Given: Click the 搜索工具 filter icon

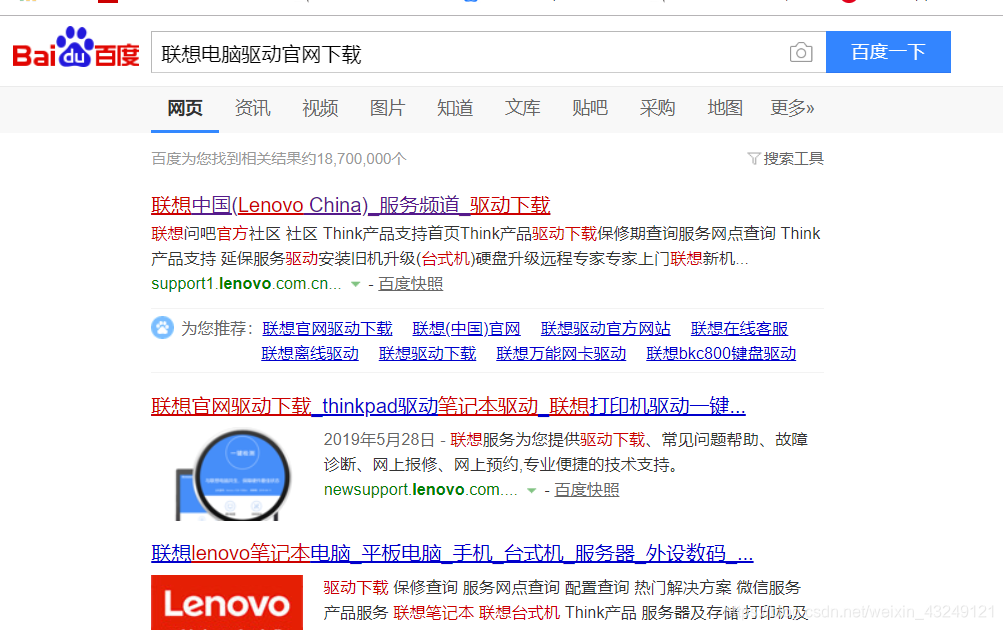Looking at the screenshot, I should tap(754, 159).
